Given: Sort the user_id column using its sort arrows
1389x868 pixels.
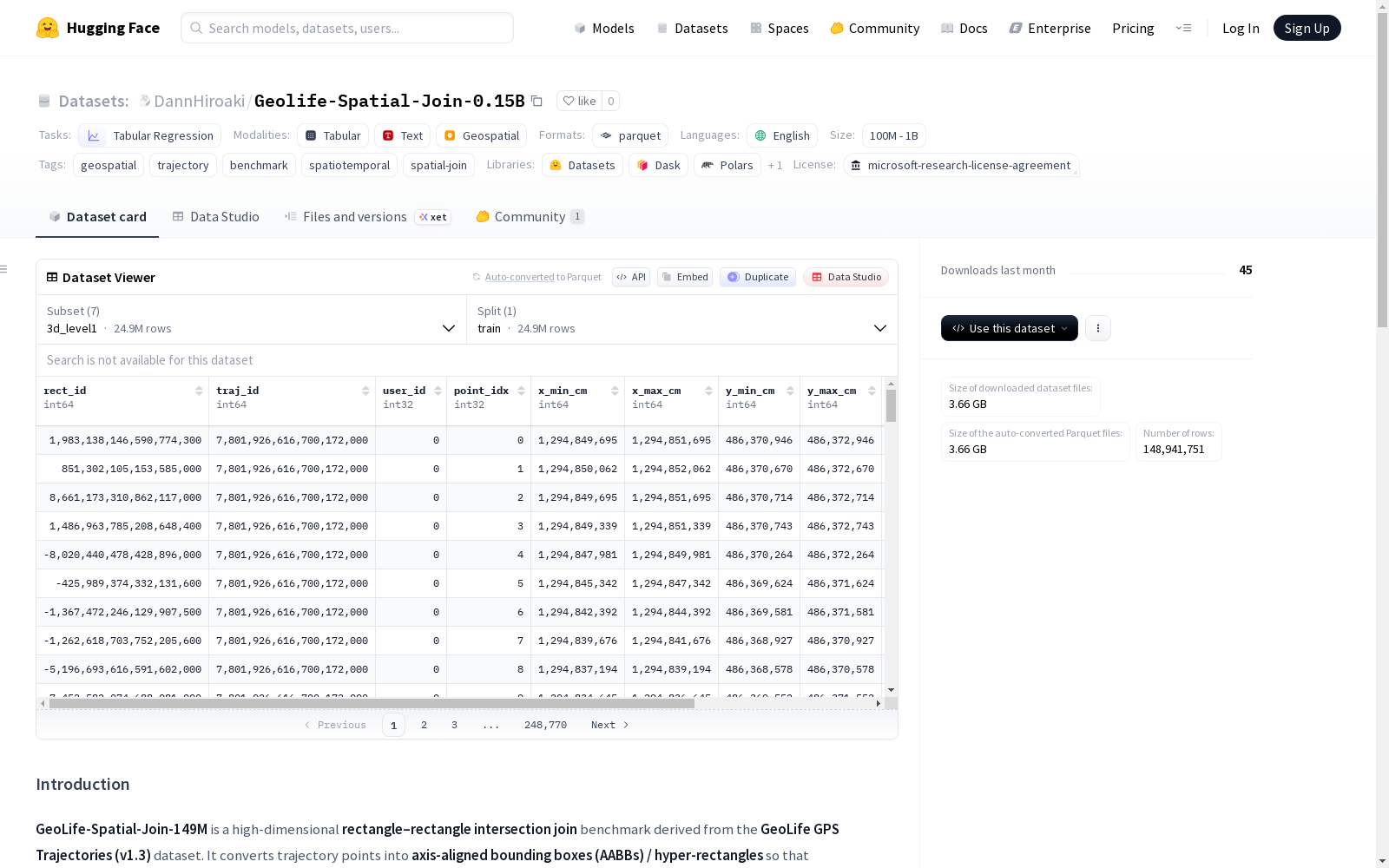Looking at the screenshot, I should tap(438, 391).
